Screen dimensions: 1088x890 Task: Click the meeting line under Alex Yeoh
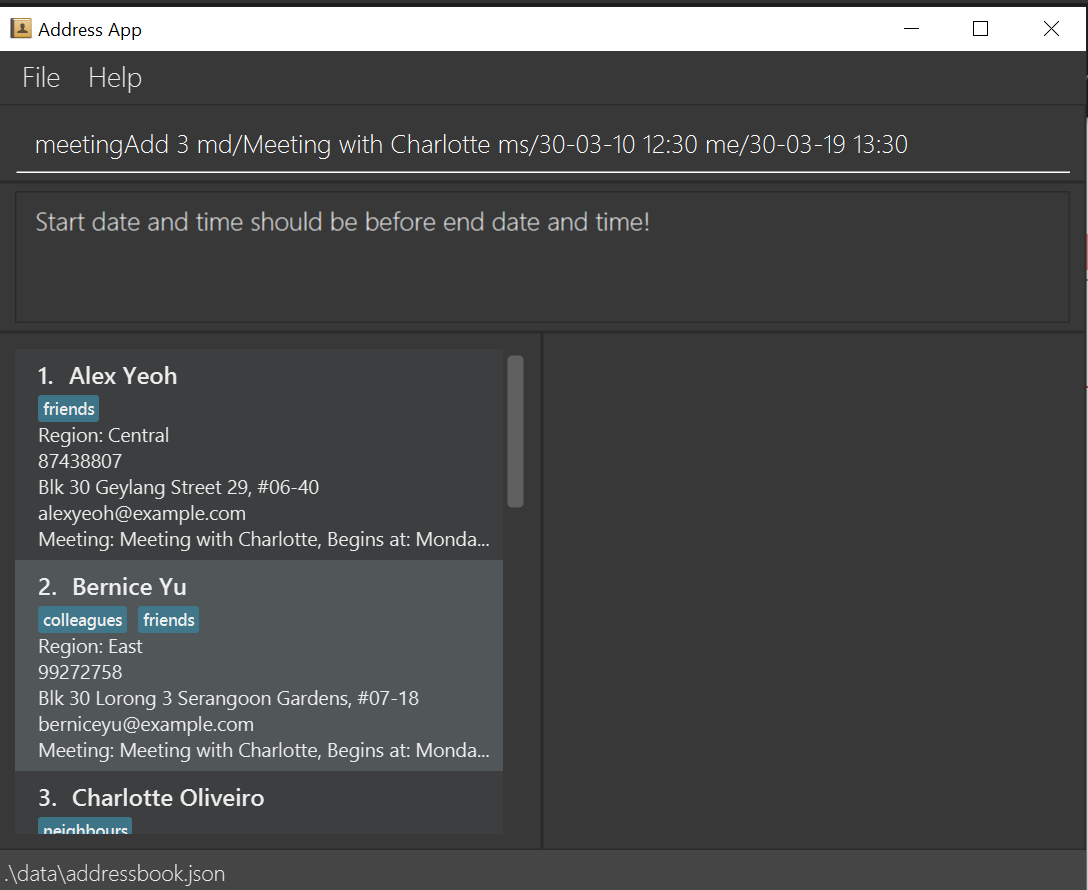264,539
